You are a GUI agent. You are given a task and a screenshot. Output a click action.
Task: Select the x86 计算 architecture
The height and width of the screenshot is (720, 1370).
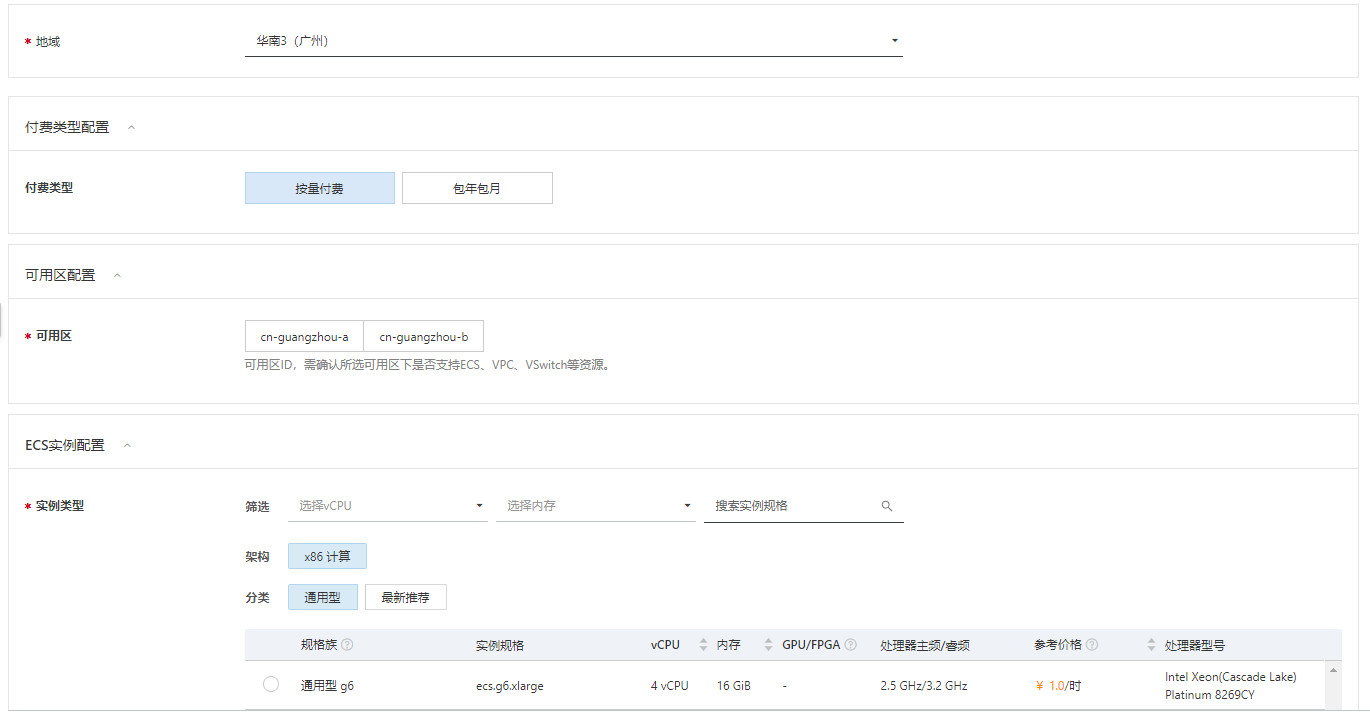[328, 556]
